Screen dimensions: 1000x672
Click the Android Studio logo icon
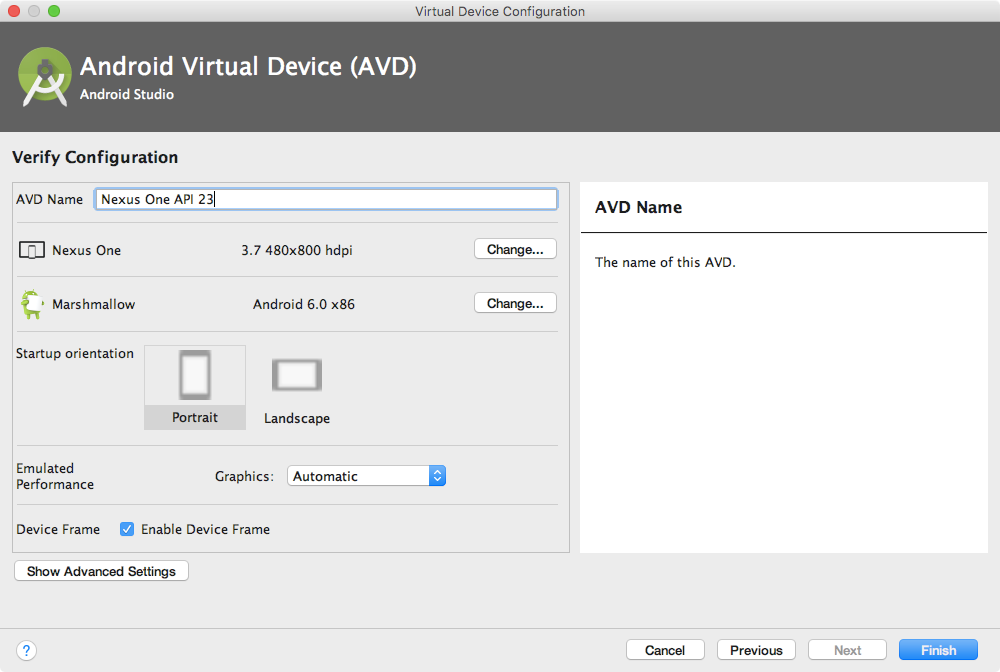[x=44, y=77]
